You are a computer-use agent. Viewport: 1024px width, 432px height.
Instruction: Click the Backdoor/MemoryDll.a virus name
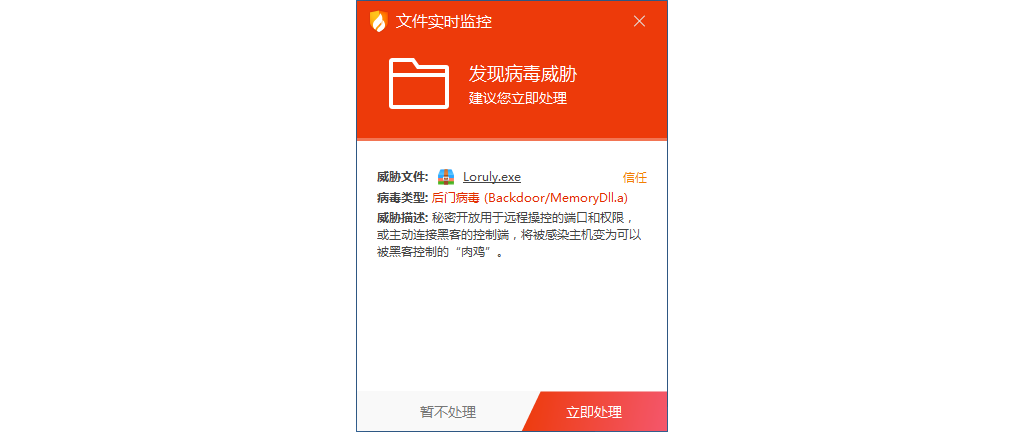(556, 198)
